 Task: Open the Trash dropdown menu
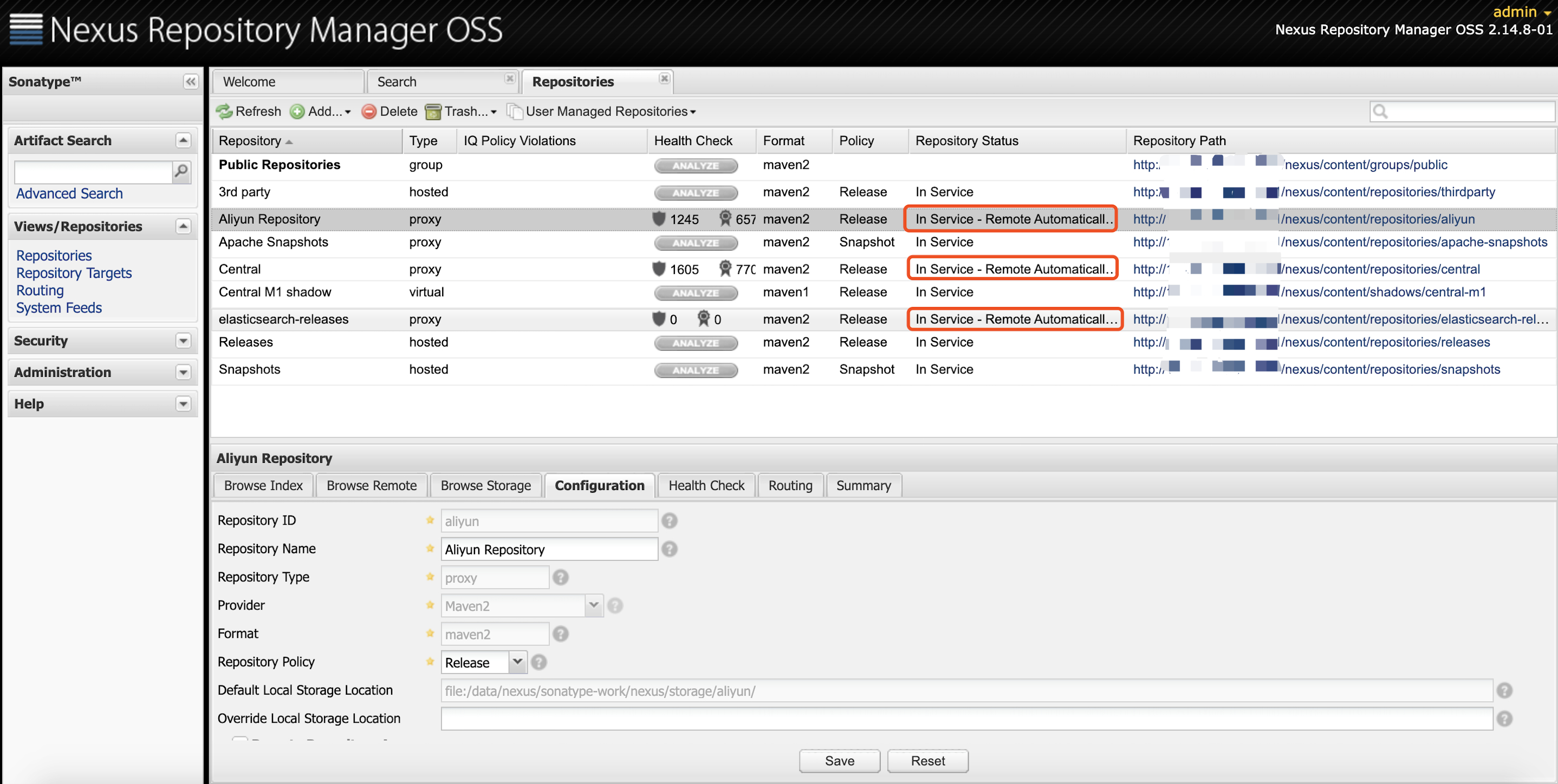461,111
